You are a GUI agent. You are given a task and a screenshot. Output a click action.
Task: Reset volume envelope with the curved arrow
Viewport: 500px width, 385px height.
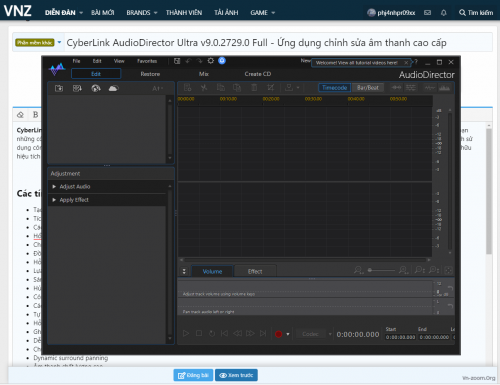[450, 288]
